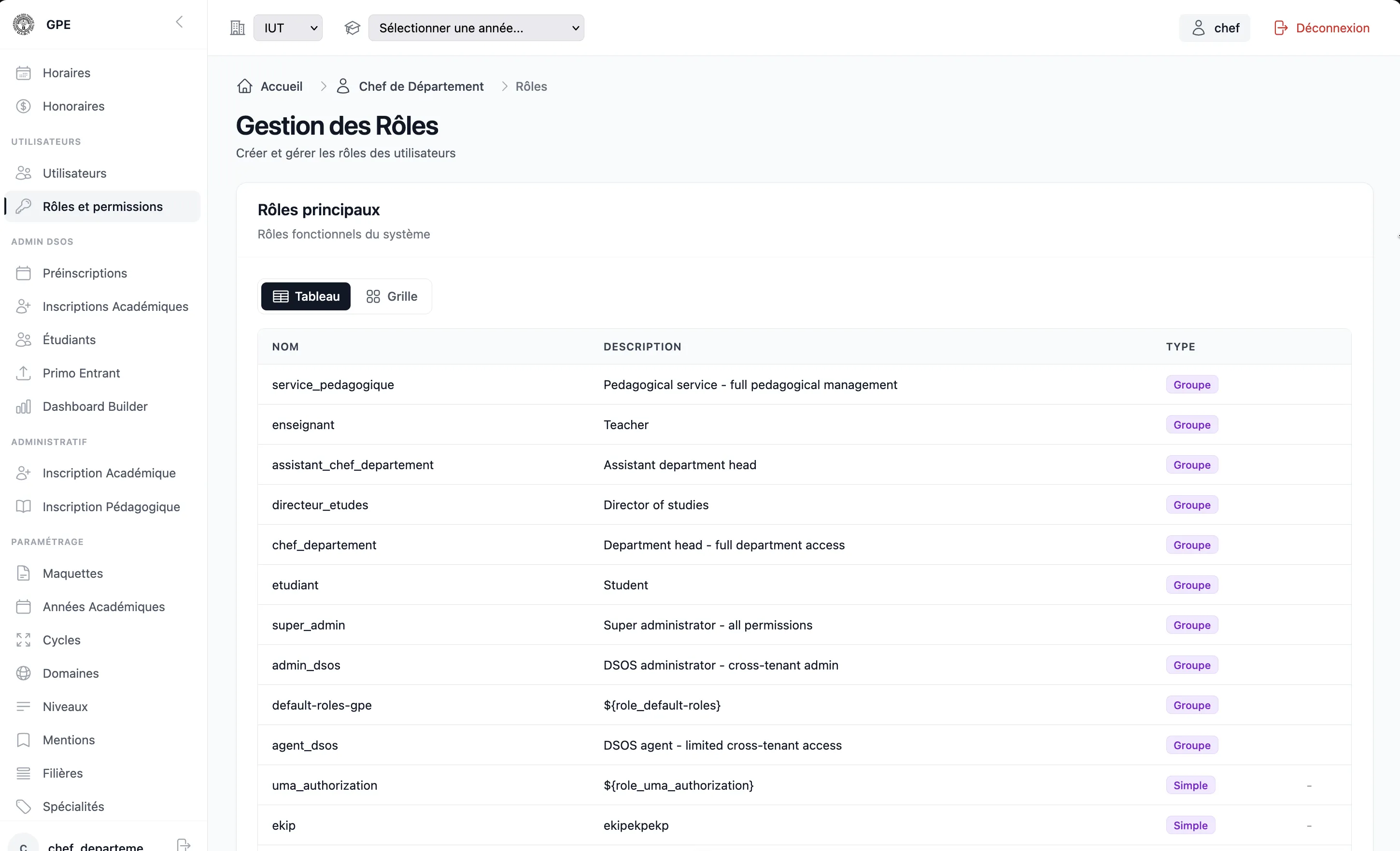Click the Déconnexion button
This screenshot has width=1400, height=851.
click(x=1322, y=28)
